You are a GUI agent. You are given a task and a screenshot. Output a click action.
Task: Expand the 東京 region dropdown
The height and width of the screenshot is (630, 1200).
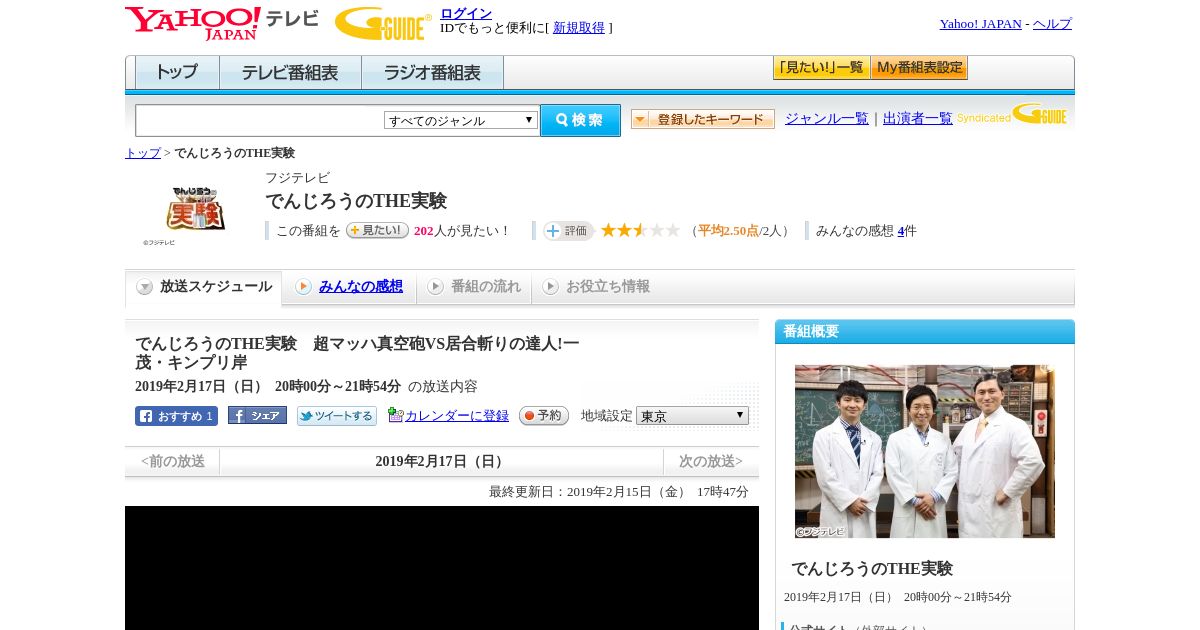click(x=692, y=415)
